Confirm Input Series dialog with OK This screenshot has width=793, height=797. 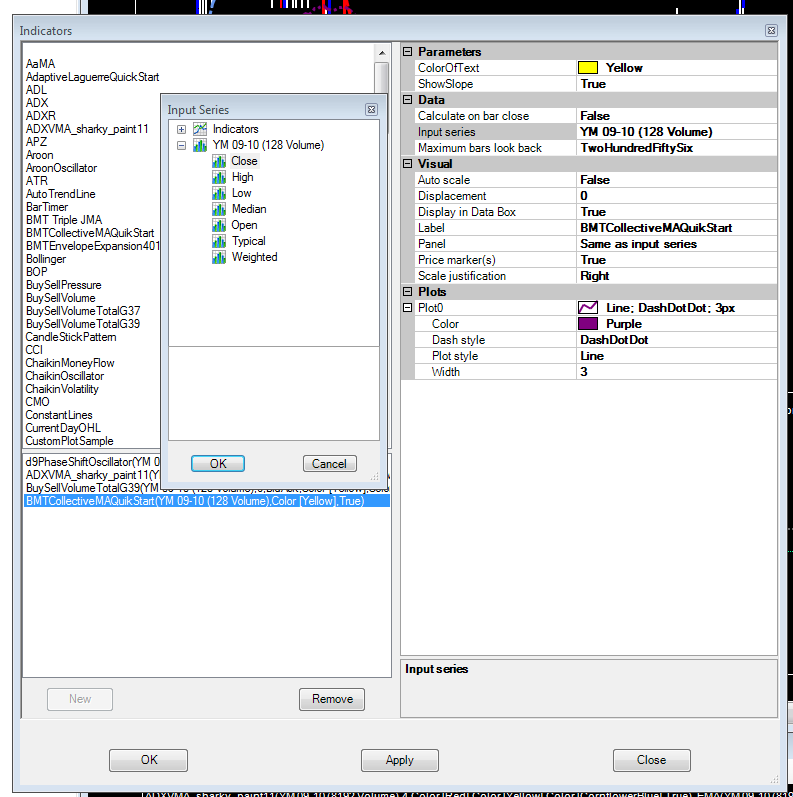pos(218,464)
